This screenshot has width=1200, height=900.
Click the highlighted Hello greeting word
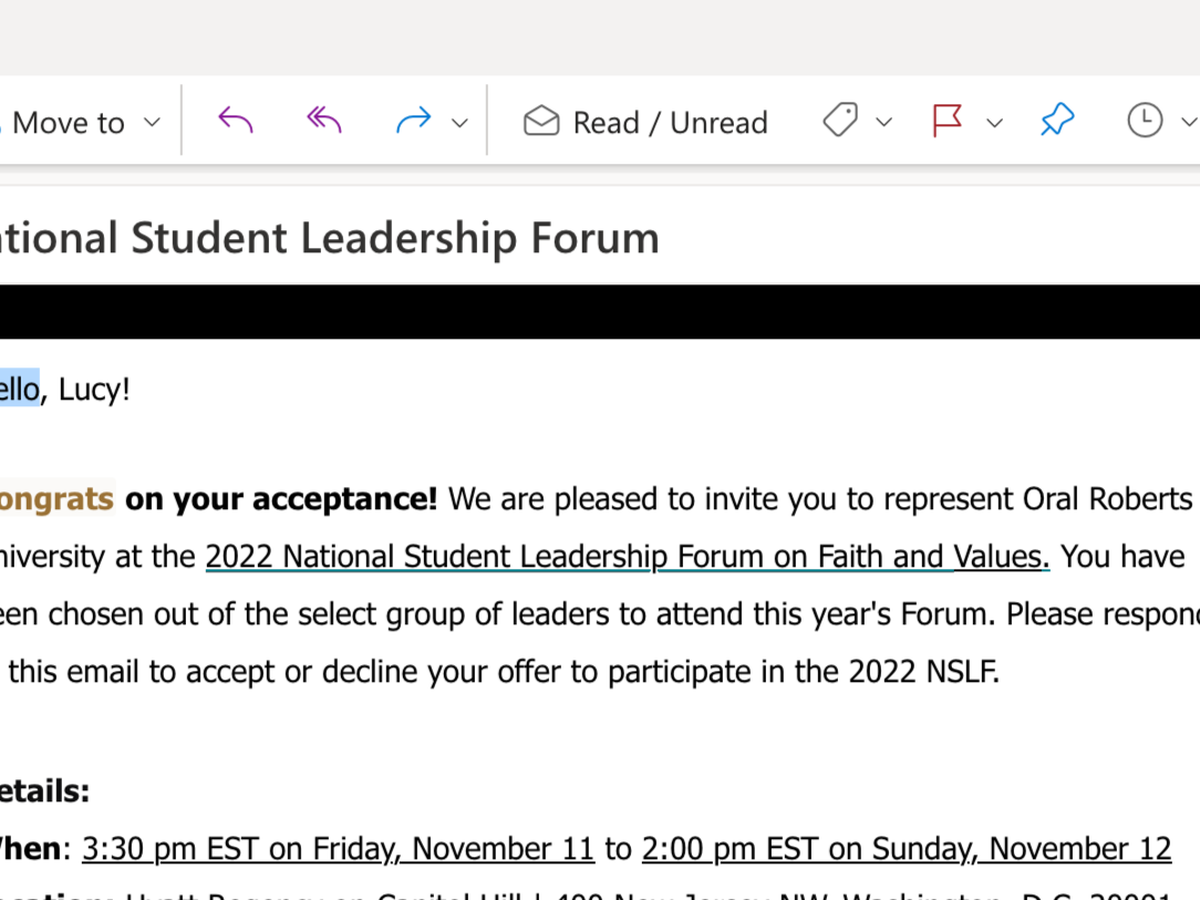point(19,389)
